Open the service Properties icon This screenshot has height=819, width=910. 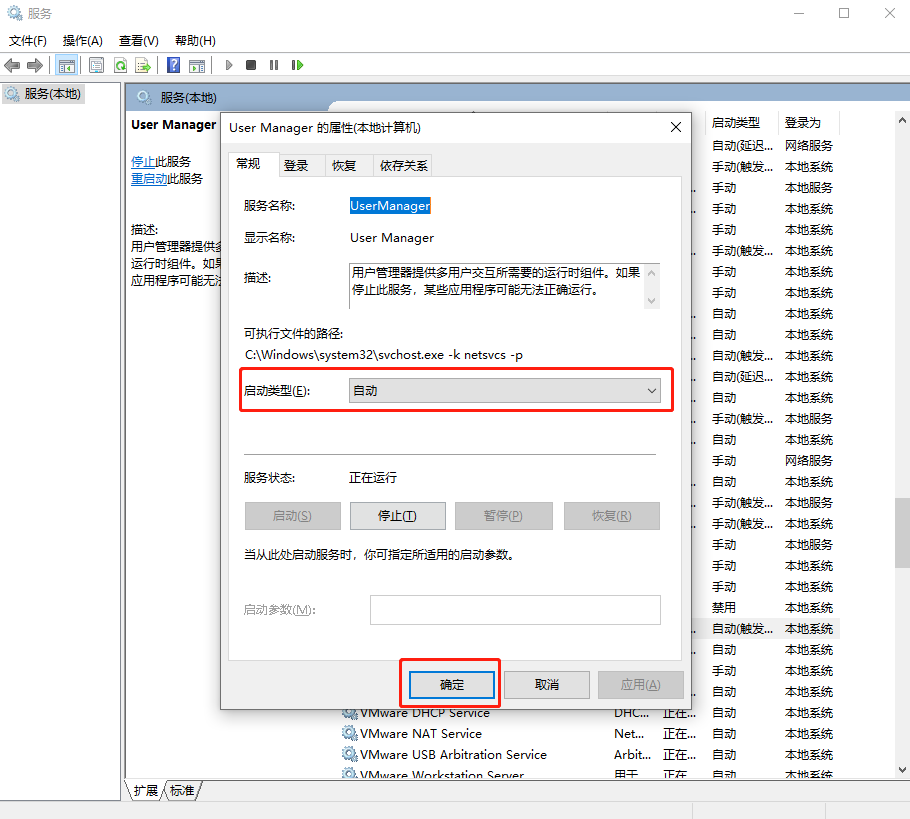pyautogui.click(x=95, y=65)
